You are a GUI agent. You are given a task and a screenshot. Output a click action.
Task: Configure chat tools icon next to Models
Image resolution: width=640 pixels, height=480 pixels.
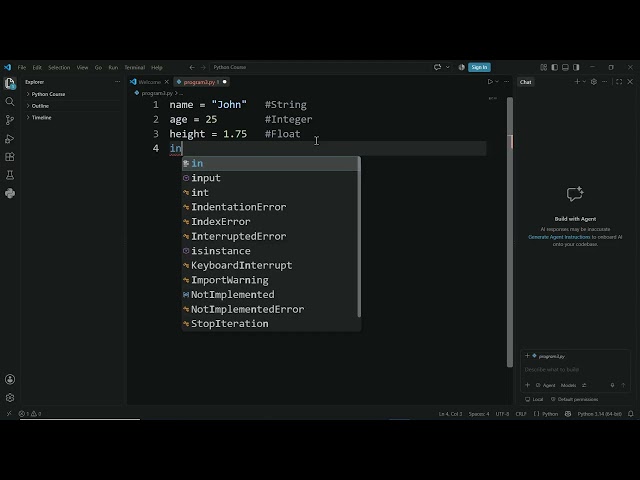tap(584, 385)
